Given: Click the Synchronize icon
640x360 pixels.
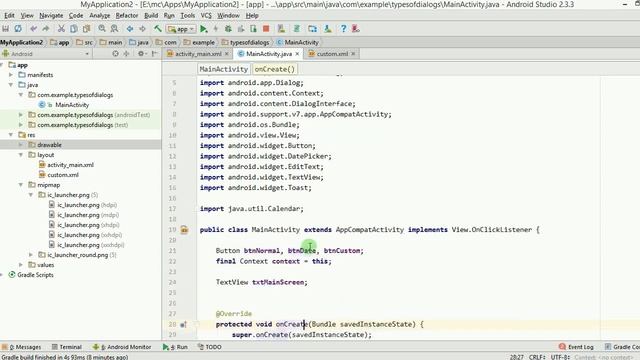Looking at the screenshot, I should pyautogui.click(x=18, y=29).
